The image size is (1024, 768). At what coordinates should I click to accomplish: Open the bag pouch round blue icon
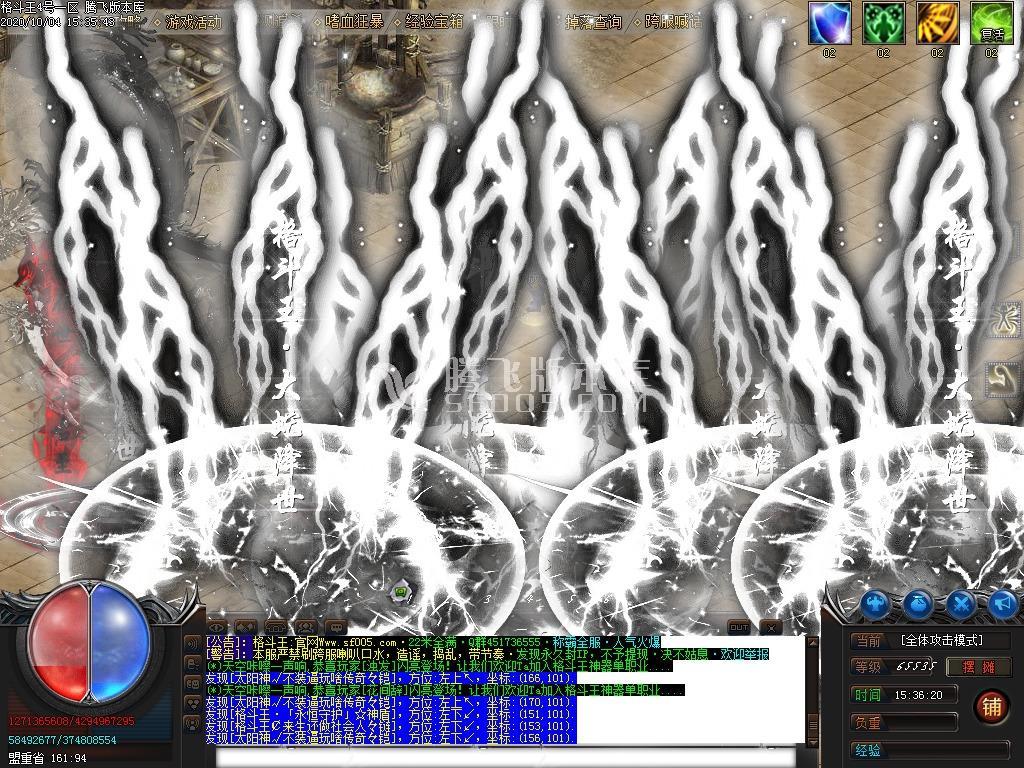tap(918, 604)
